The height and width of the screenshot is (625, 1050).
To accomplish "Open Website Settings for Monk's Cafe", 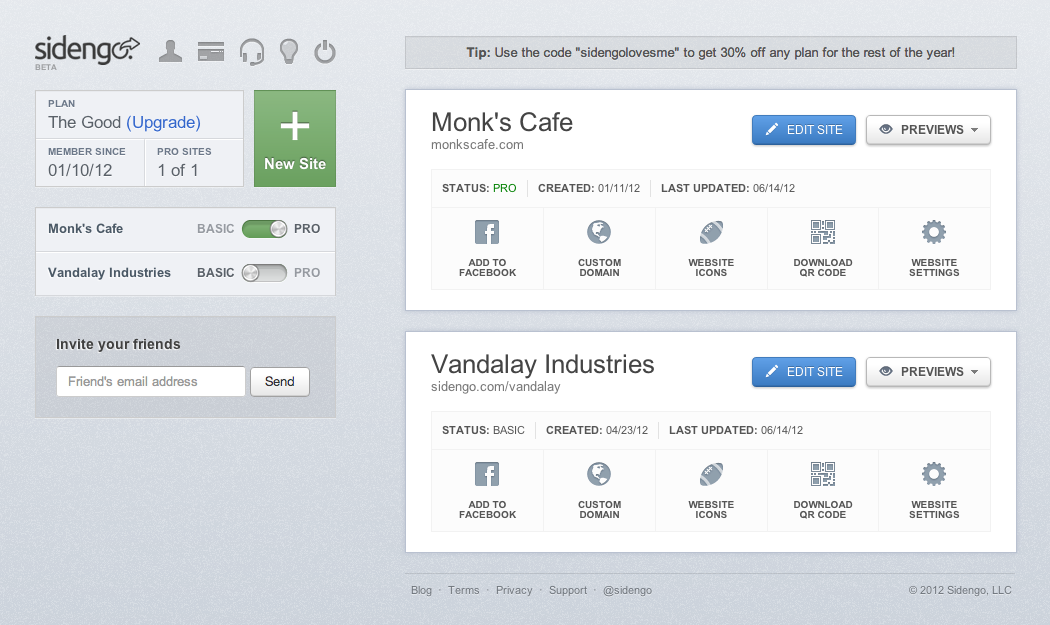I will click(x=934, y=248).
